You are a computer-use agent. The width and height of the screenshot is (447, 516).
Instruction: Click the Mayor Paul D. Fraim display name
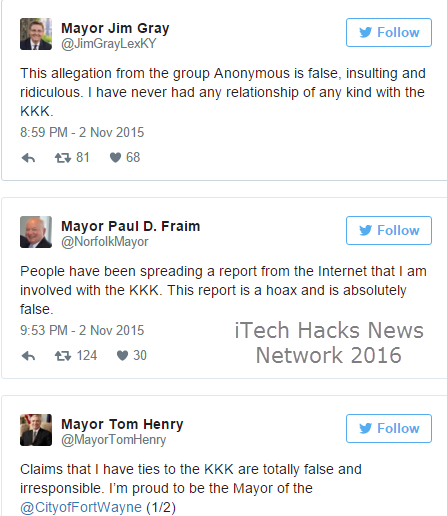tap(131, 226)
